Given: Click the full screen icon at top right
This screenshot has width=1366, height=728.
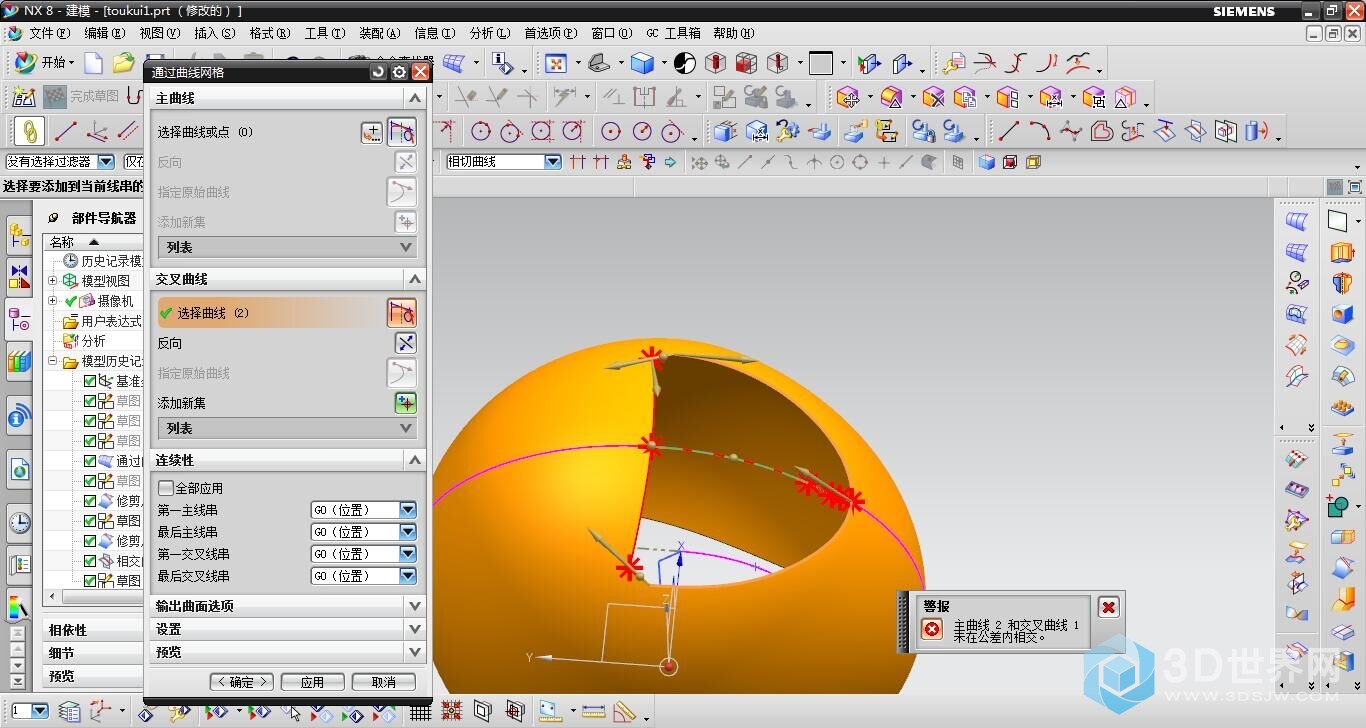Looking at the screenshot, I should pyautogui.click(x=1355, y=187).
